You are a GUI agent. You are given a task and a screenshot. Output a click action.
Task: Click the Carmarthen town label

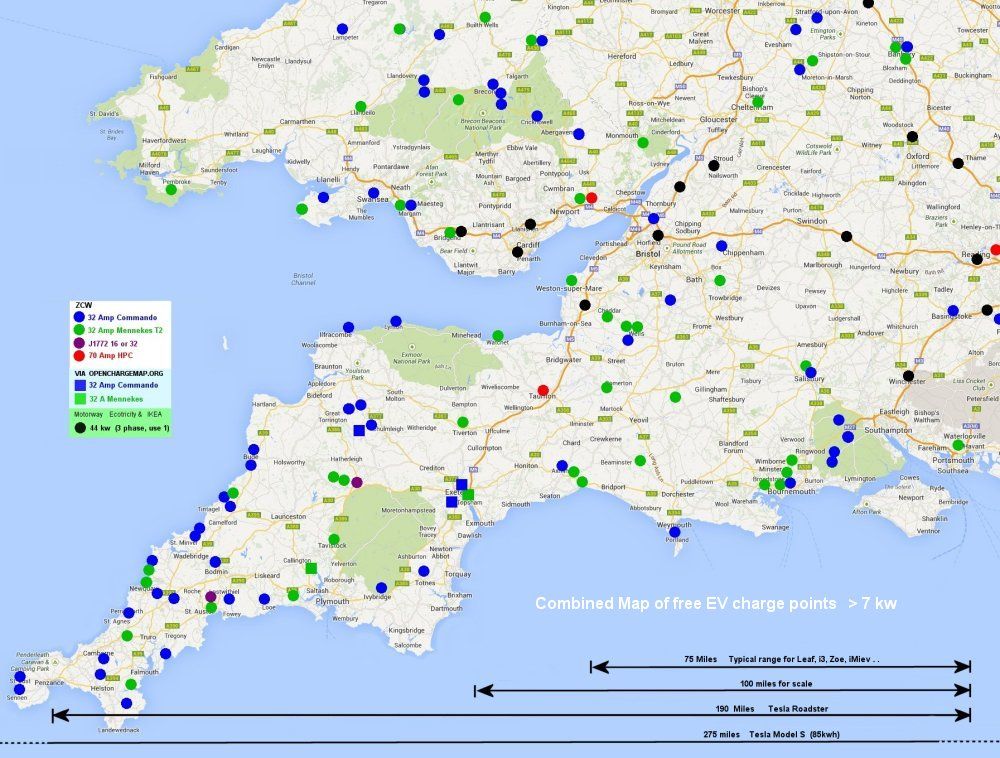click(x=297, y=121)
